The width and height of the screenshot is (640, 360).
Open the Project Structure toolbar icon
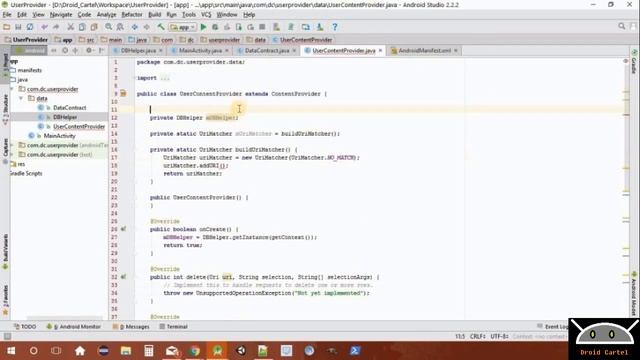coord(306,27)
